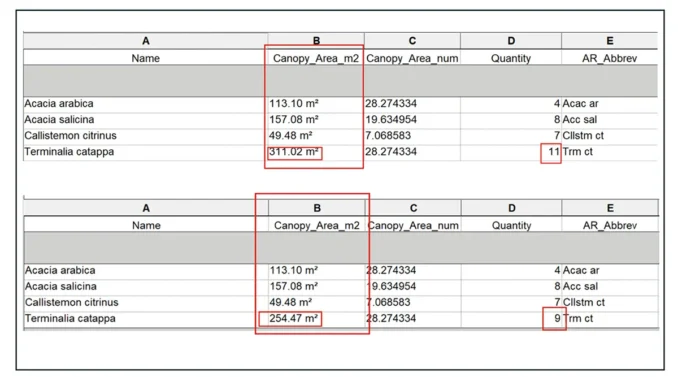Select column C header in first table
Image resolution: width=678 pixels, height=377 pixels.
click(x=412, y=41)
